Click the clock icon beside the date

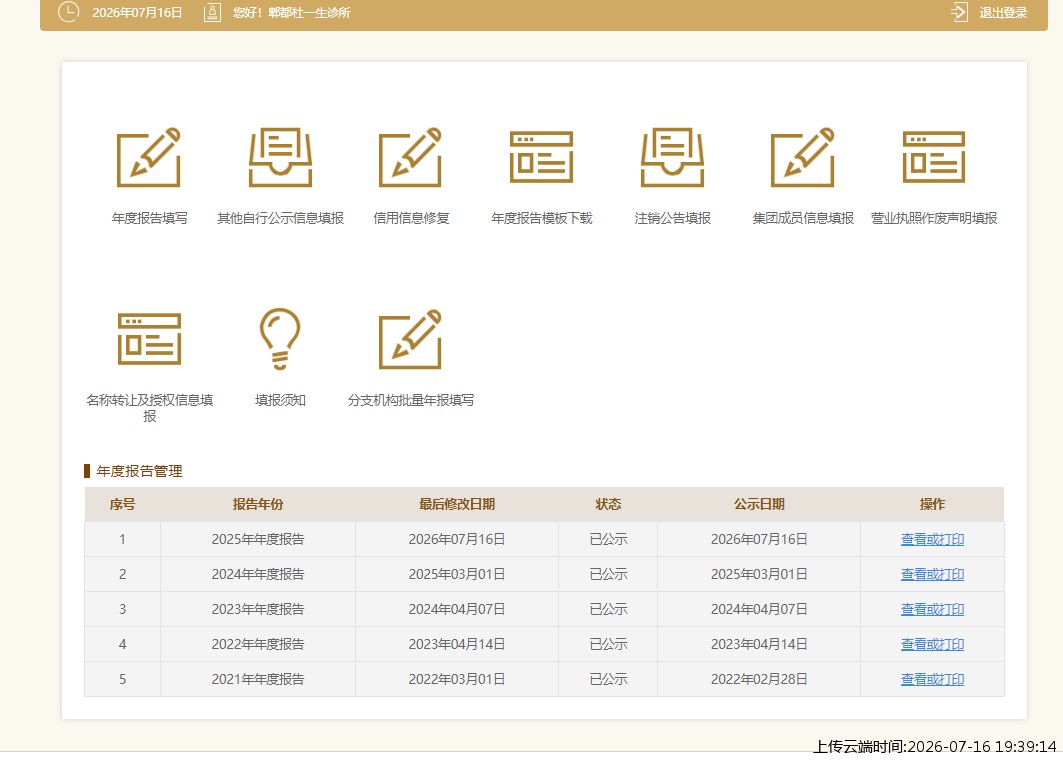point(68,12)
